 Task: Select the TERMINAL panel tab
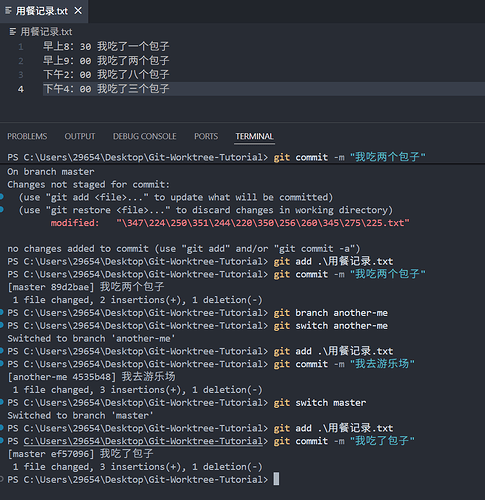(254, 136)
